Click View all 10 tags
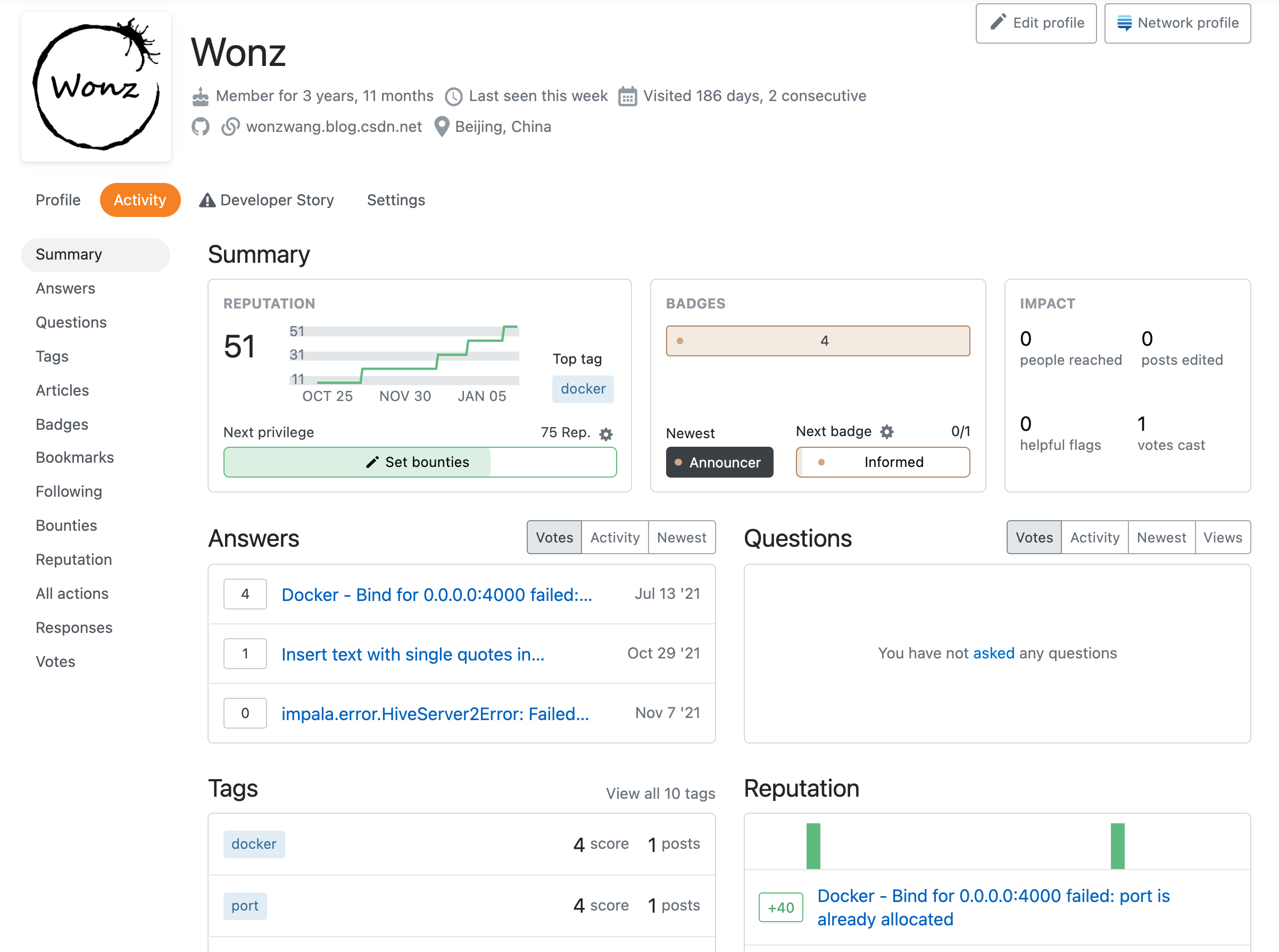Screen dimensions: 1279x952 pos(660,794)
